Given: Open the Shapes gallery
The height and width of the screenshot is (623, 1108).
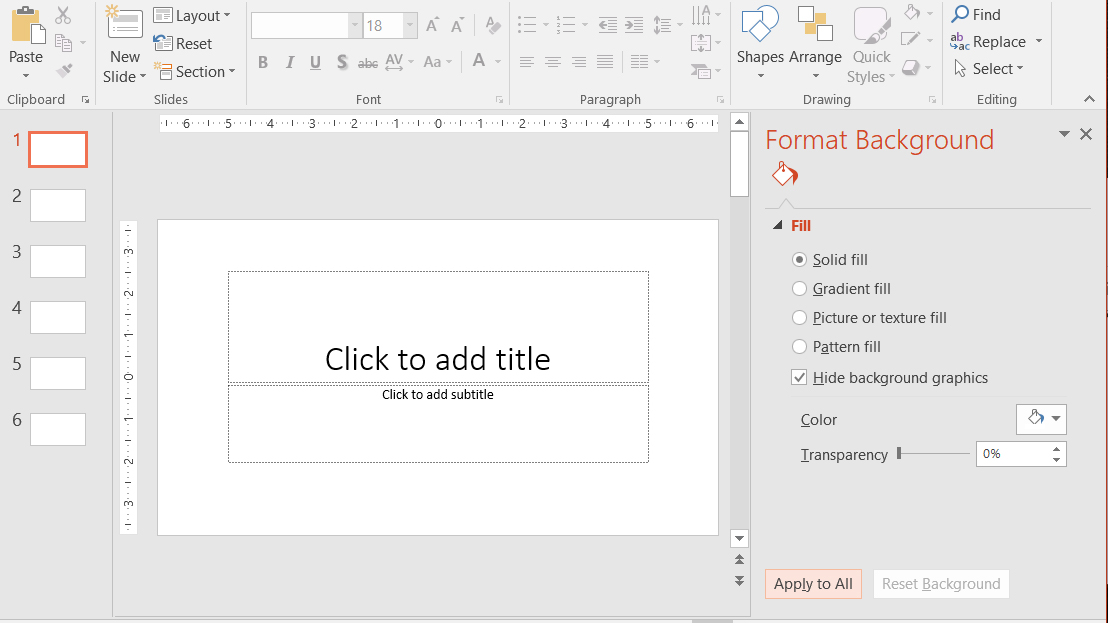Looking at the screenshot, I should point(760,43).
